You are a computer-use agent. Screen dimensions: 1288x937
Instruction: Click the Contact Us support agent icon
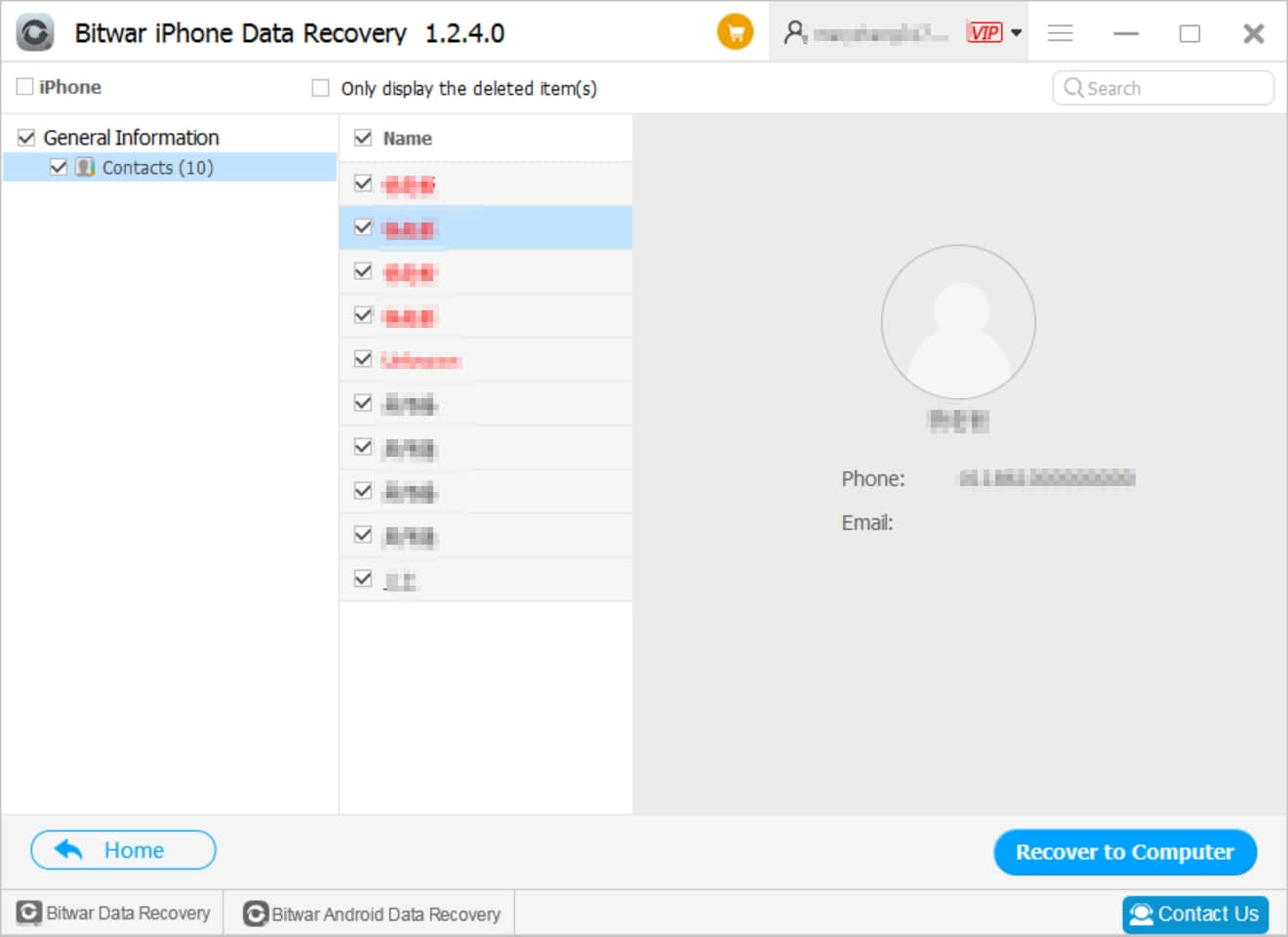(x=1141, y=915)
